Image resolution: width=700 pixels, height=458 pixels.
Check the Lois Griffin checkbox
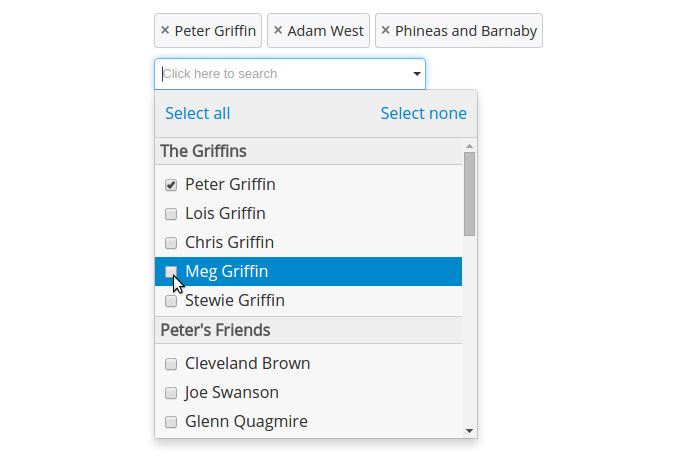(171, 214)
